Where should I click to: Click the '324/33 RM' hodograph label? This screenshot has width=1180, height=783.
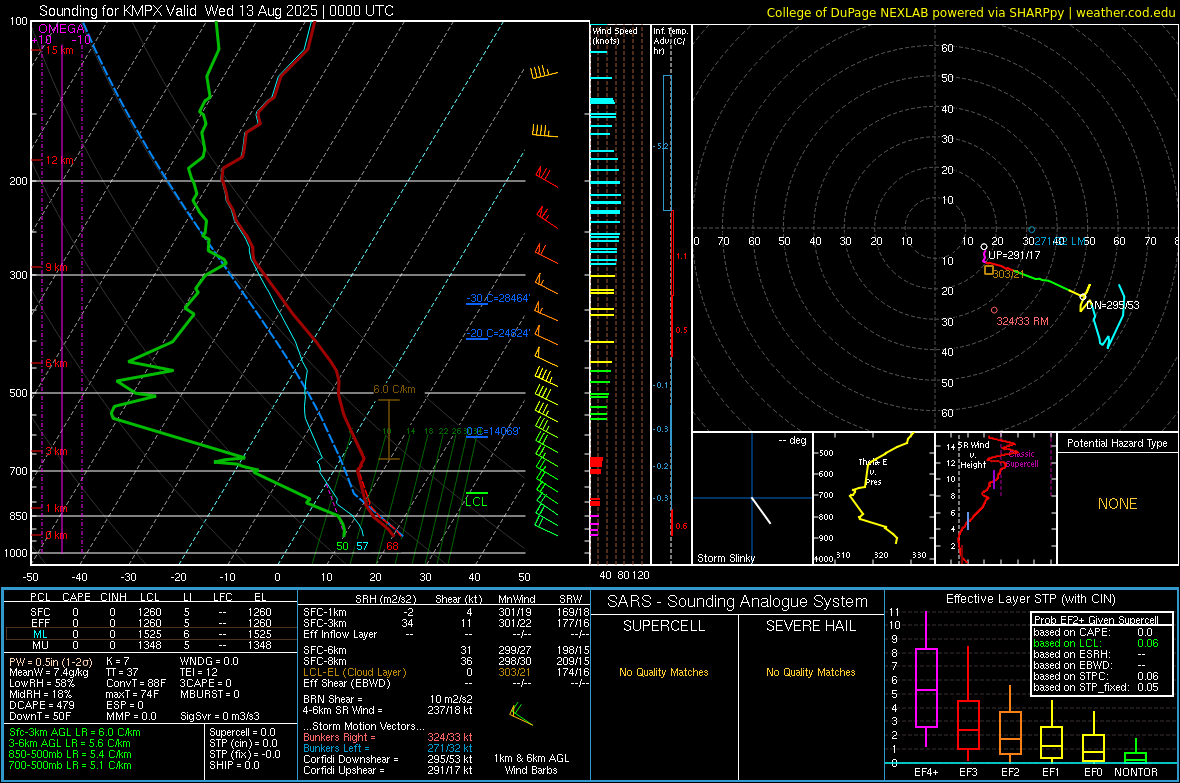tap(1023, 321)
